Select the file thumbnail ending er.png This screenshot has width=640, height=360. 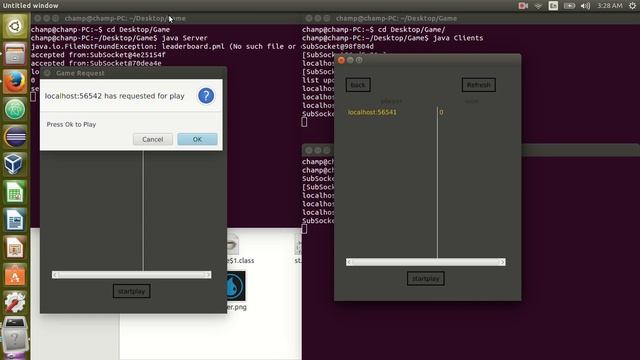(236, 286)
